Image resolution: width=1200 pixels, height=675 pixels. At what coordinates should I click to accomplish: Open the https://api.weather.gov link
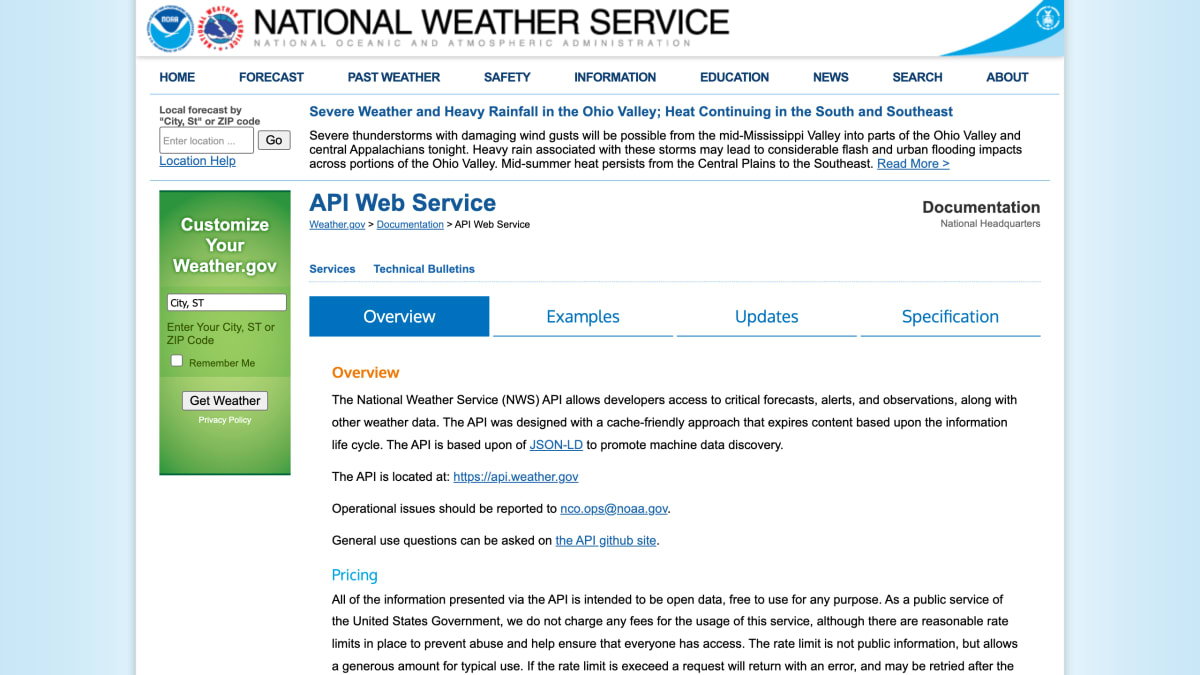tap(516, 477)
